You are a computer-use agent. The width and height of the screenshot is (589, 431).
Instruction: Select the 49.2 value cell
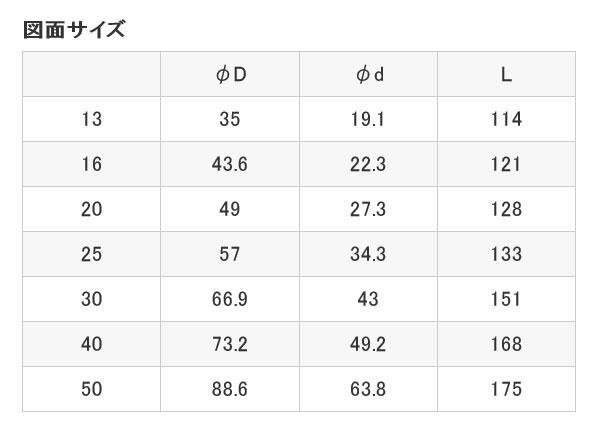point(368,344)
